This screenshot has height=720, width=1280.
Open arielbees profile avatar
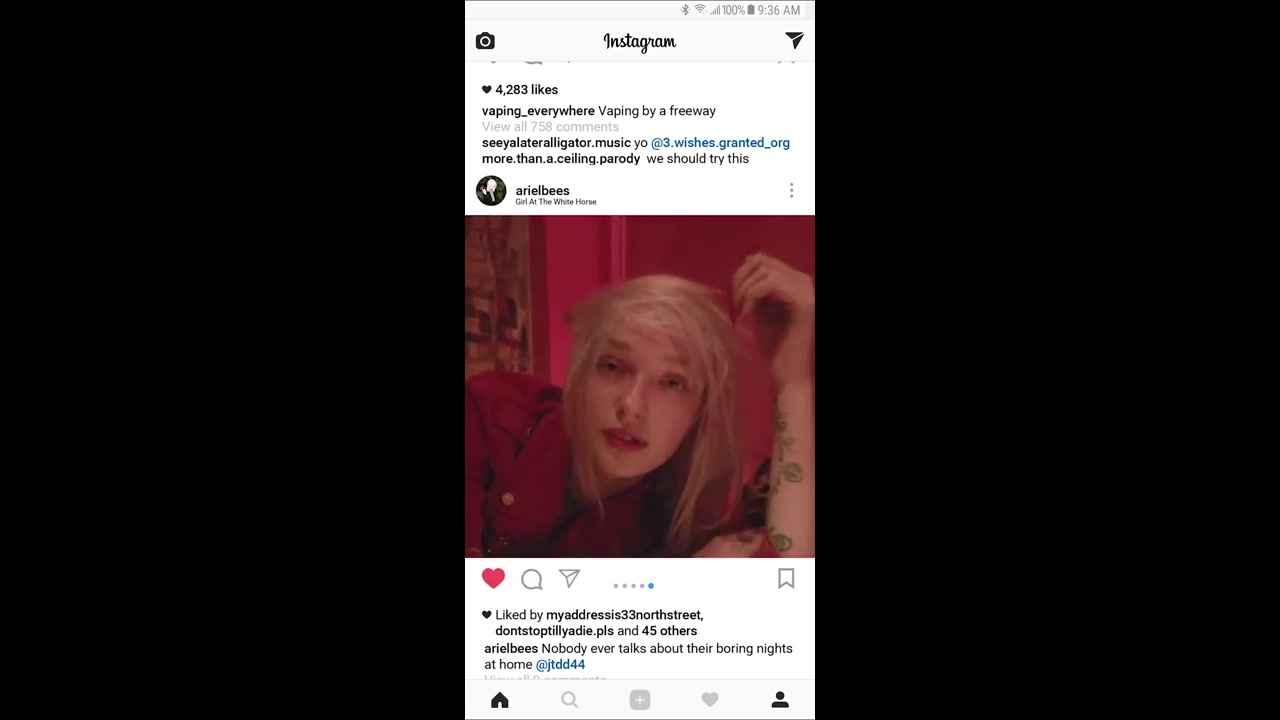point(491,190)
